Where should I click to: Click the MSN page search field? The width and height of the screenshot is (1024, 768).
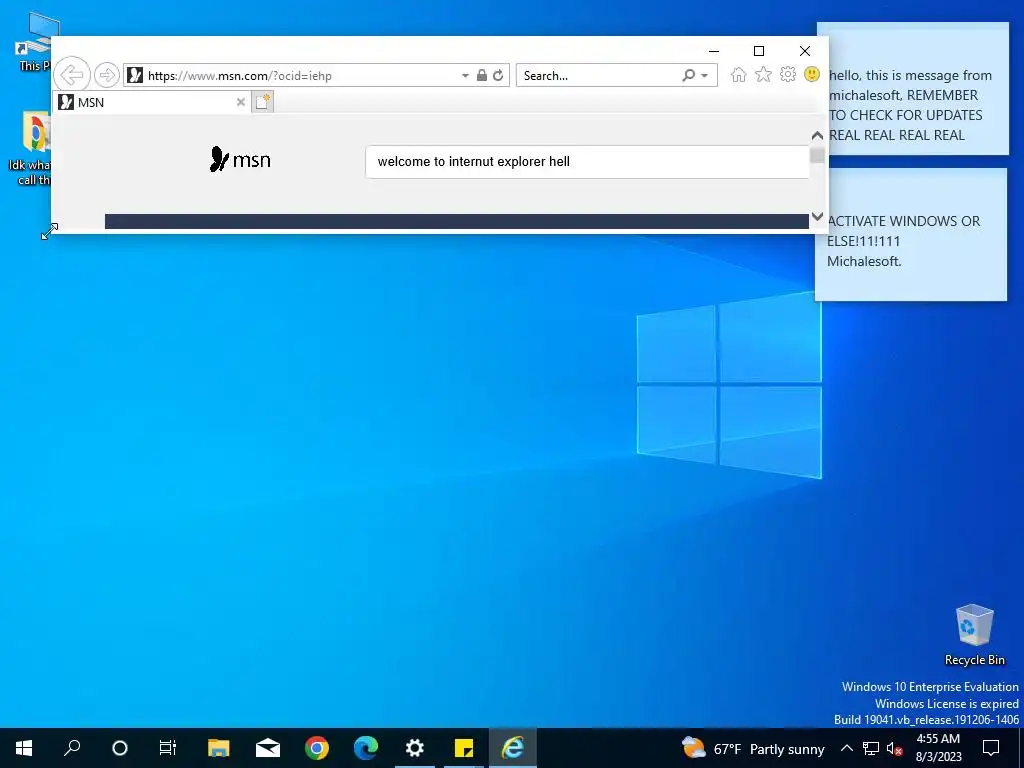coord(586,161)
